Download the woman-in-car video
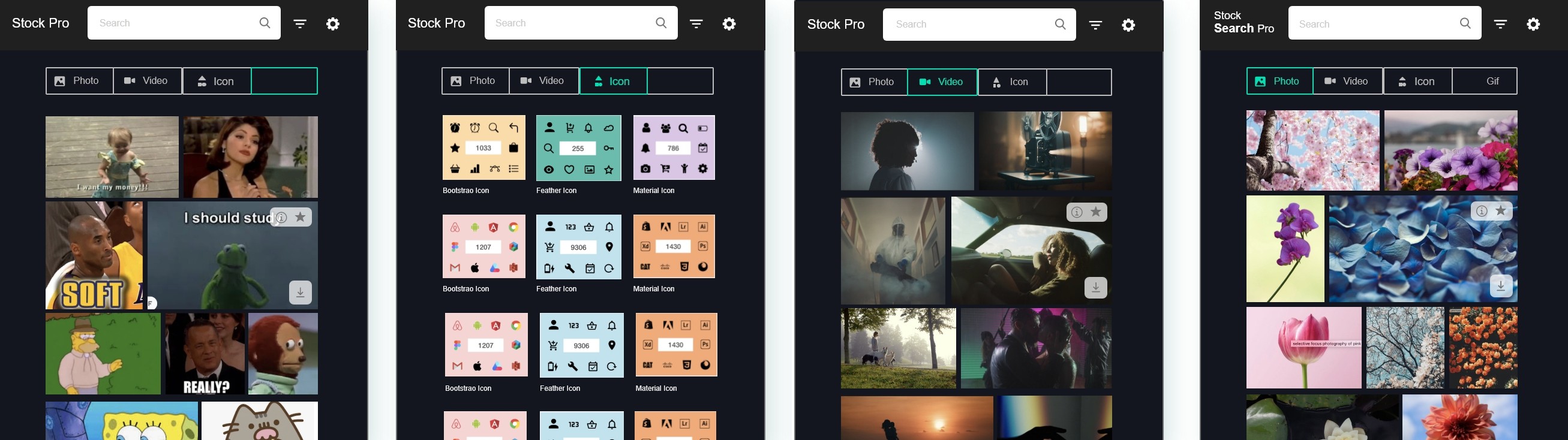This screenshot has width=1568, height=440. coord(1096,287)
